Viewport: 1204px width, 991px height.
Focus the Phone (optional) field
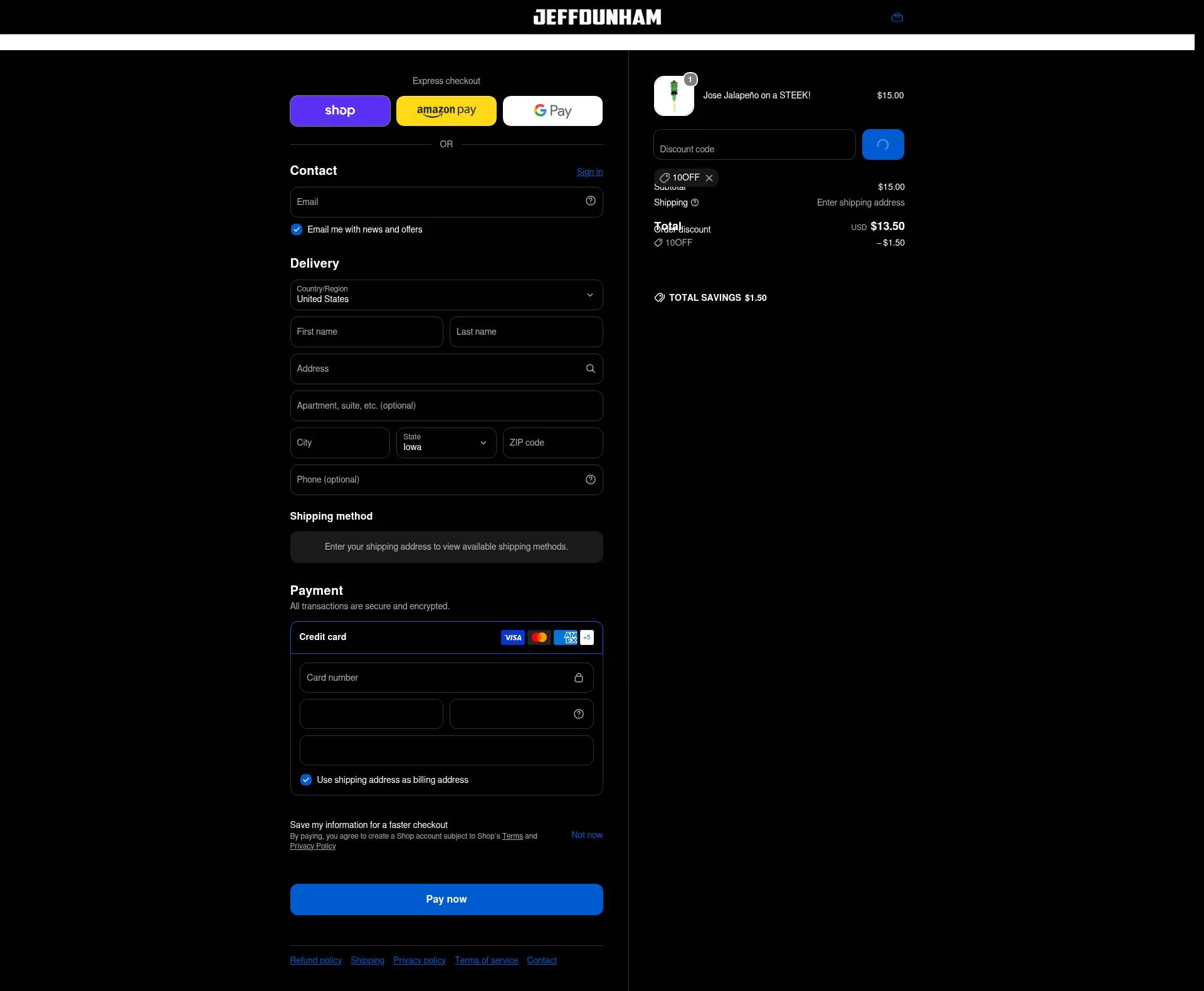pos(446,480)
